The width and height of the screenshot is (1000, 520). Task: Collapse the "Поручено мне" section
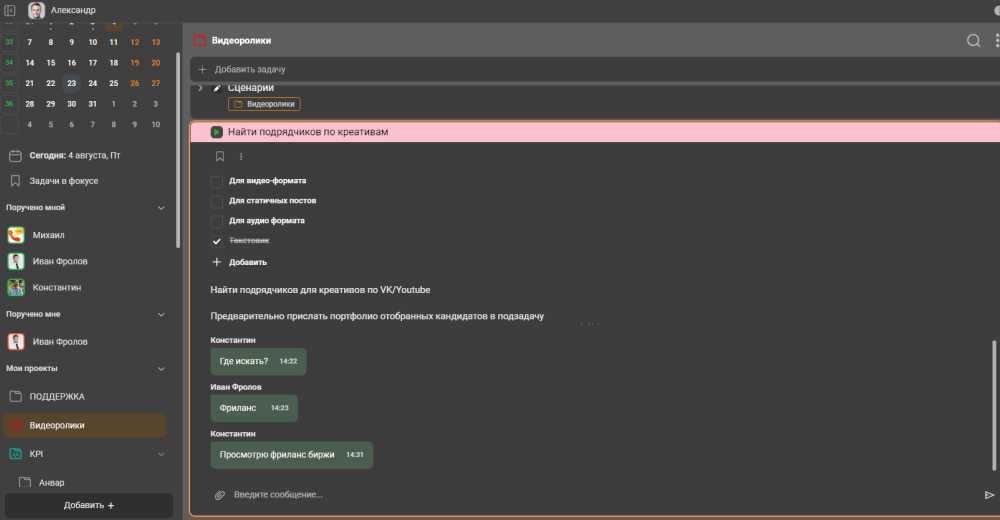(x=162, y=314)
